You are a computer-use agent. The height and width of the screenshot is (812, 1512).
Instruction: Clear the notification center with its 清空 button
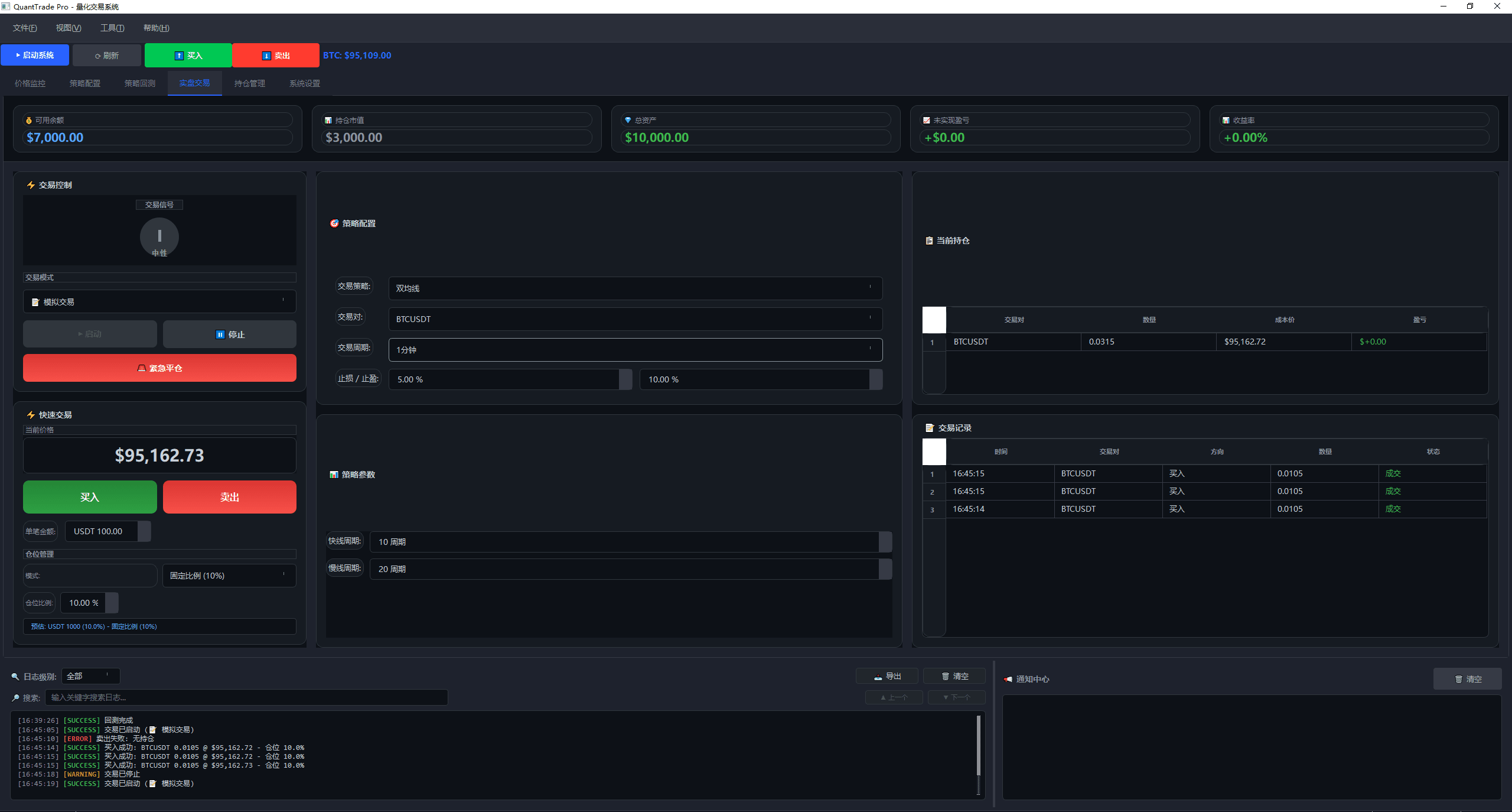coord(1467,679)
